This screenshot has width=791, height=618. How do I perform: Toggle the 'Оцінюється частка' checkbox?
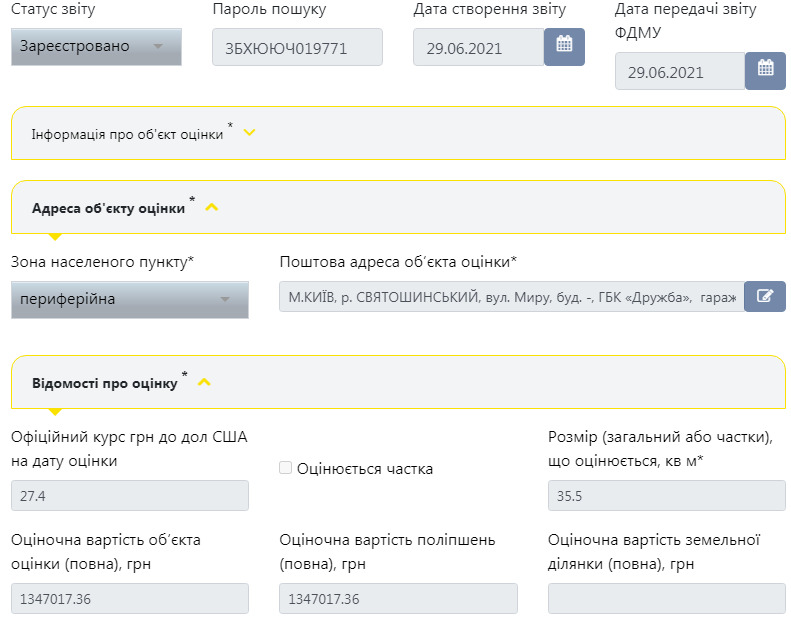[x=286, y=468]
